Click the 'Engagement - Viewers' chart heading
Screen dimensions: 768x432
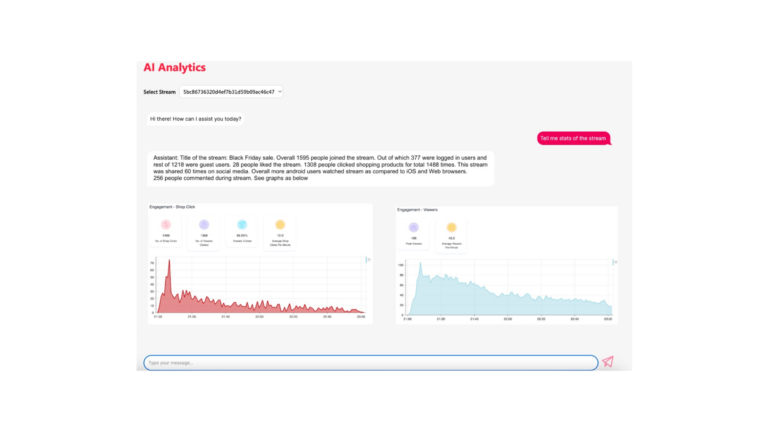click(x=417, y=210)
